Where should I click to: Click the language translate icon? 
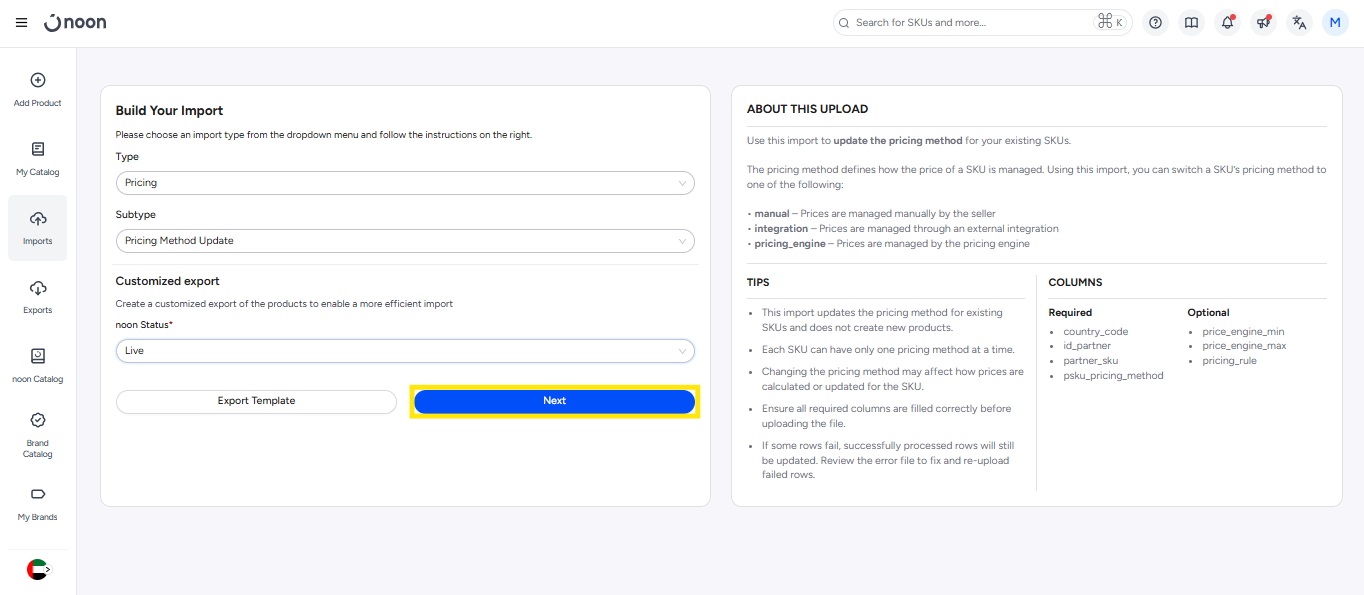1299,23
